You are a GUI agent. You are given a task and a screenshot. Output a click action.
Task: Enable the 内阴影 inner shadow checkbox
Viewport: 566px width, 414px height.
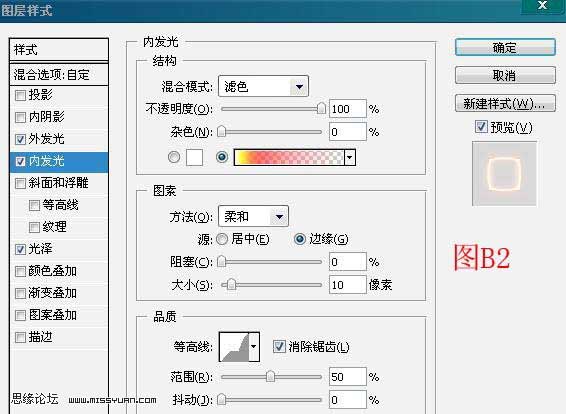click(x=20, y=117)
